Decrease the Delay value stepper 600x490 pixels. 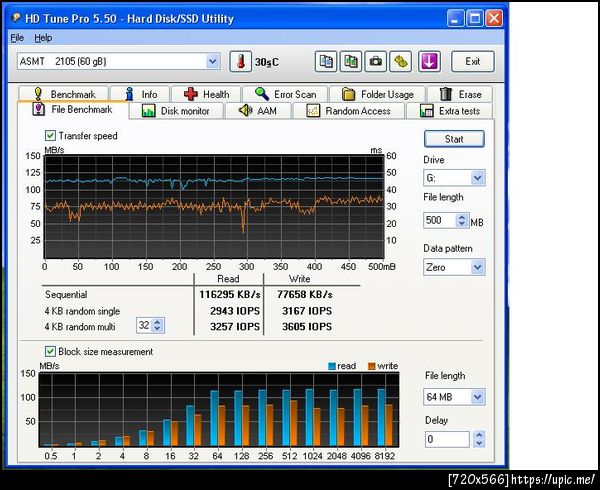[479, 443]
